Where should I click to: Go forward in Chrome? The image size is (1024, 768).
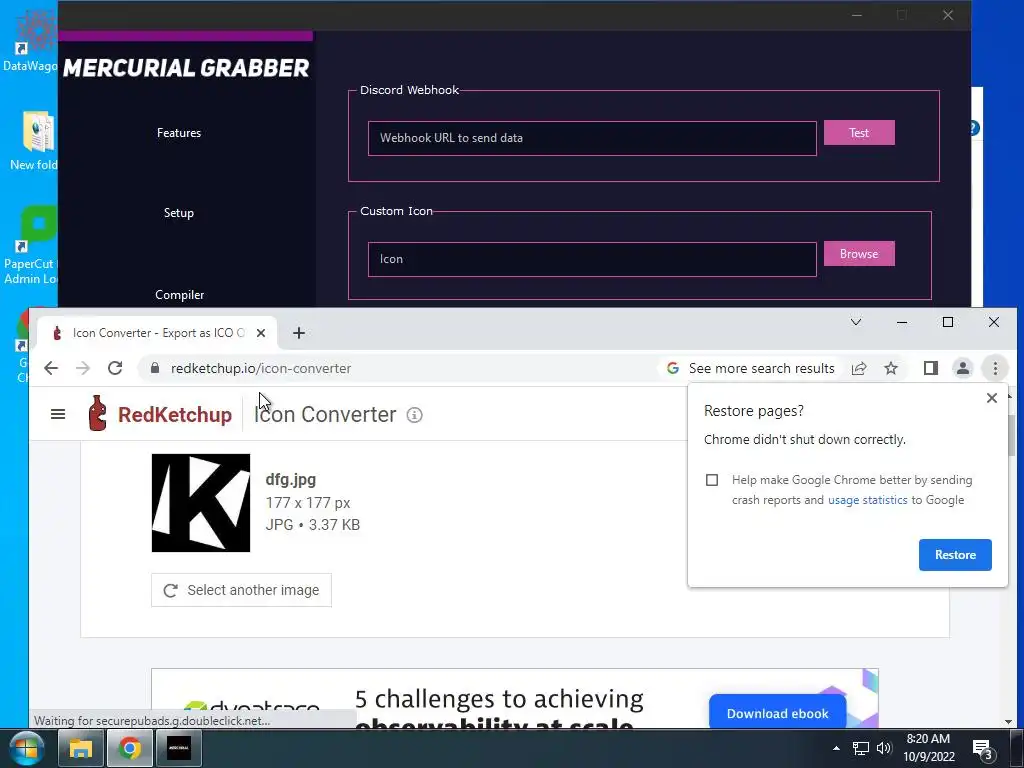[82, 368]
